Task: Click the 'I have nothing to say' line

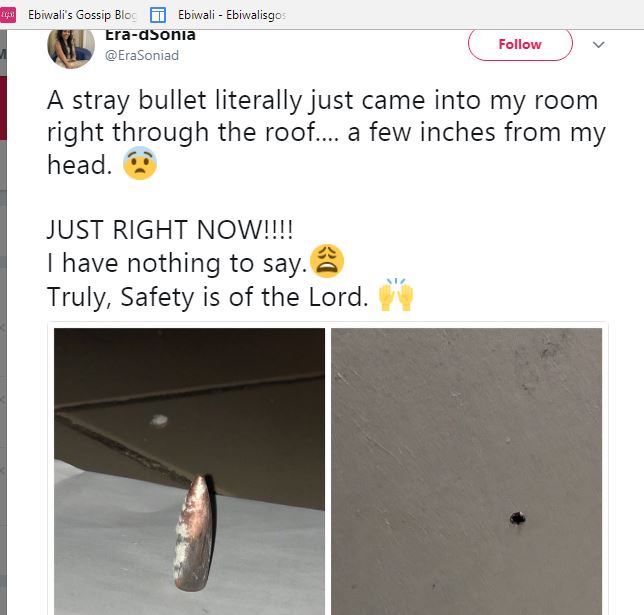Action: point(177,263)
